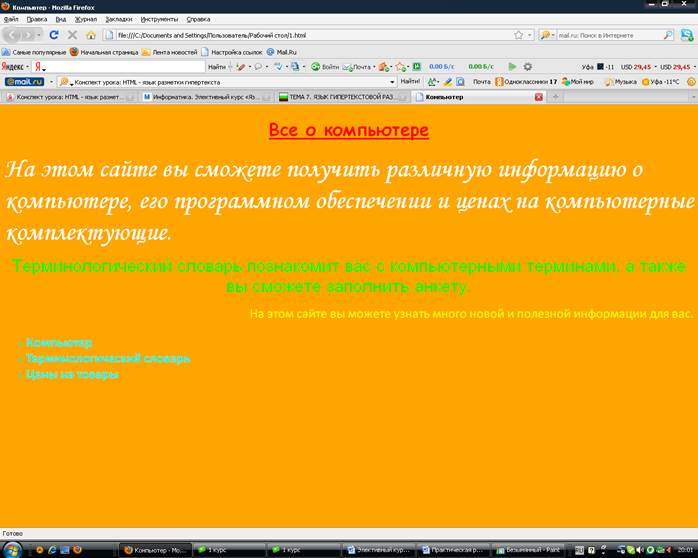The height and width of the screenshot is (558, 698).
Task: Open the Windows Start orb
Action: 12,550
